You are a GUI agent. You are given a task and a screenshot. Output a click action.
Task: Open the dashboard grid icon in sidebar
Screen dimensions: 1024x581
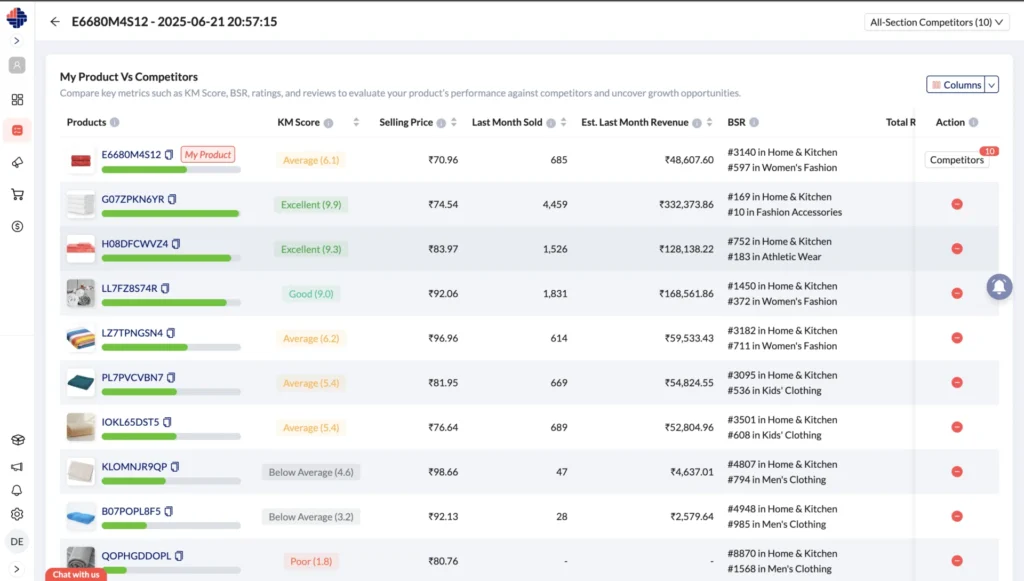pos(17,99)
